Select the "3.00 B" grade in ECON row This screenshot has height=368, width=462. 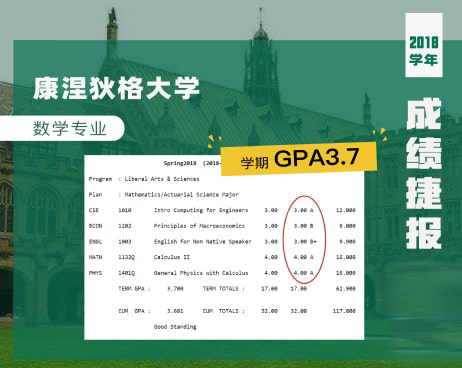pyautogui.click(x=303, y=226)
